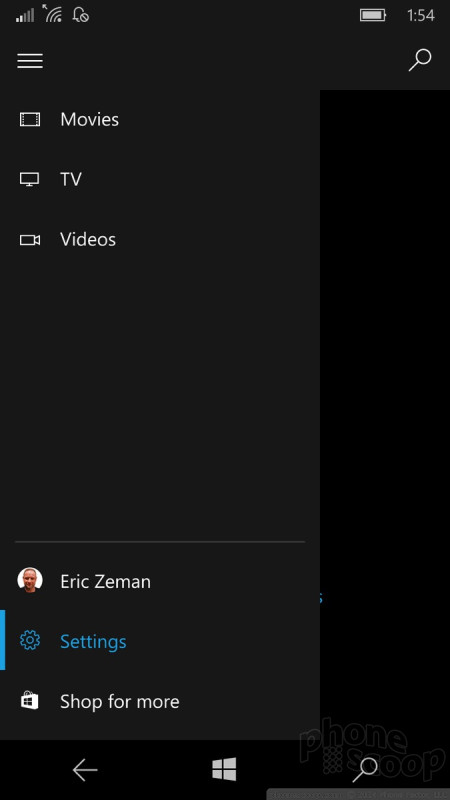Click the TV monitor icon
Screen dimensions: 450x800
(30, 180)
